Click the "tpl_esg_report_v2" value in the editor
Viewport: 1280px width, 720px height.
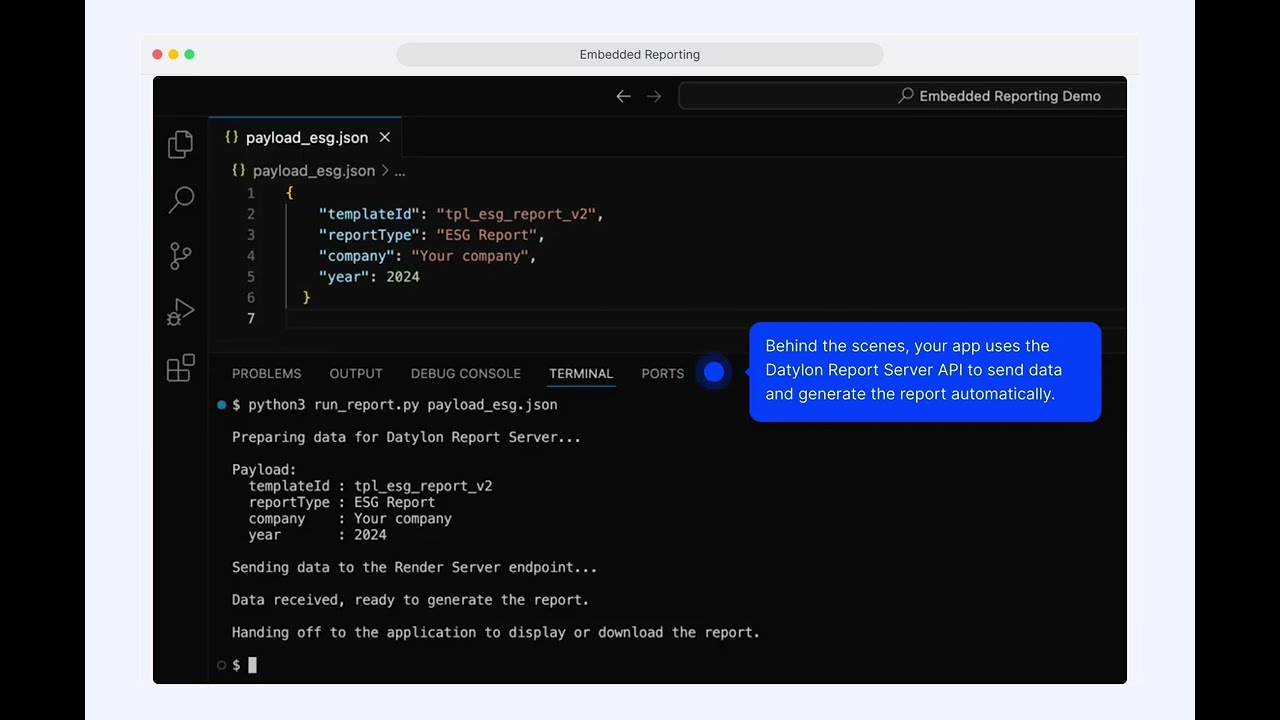[x=516, y=214]
